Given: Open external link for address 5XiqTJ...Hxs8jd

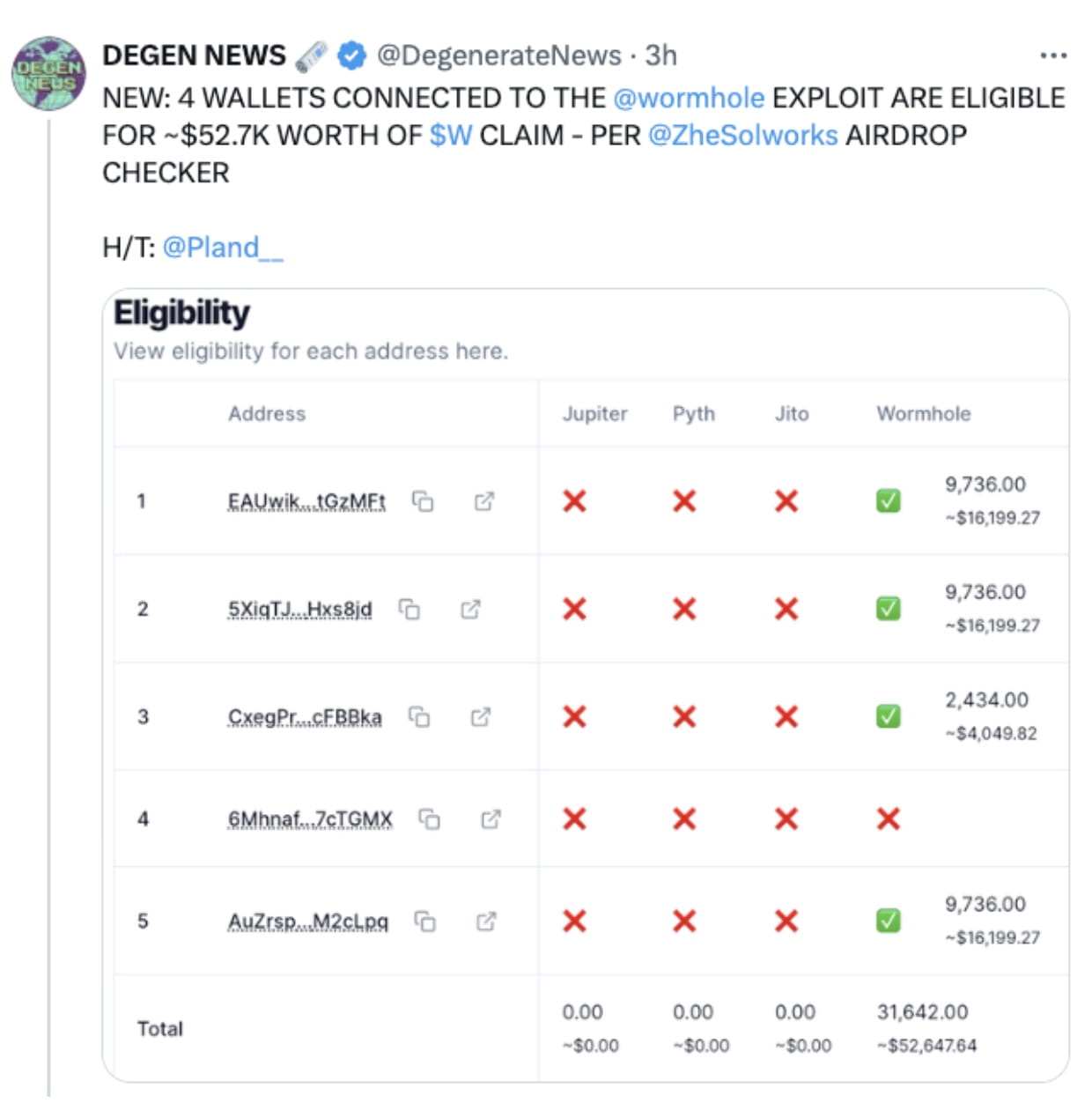Looking at the screenshot, I should [x=470, y=610].
